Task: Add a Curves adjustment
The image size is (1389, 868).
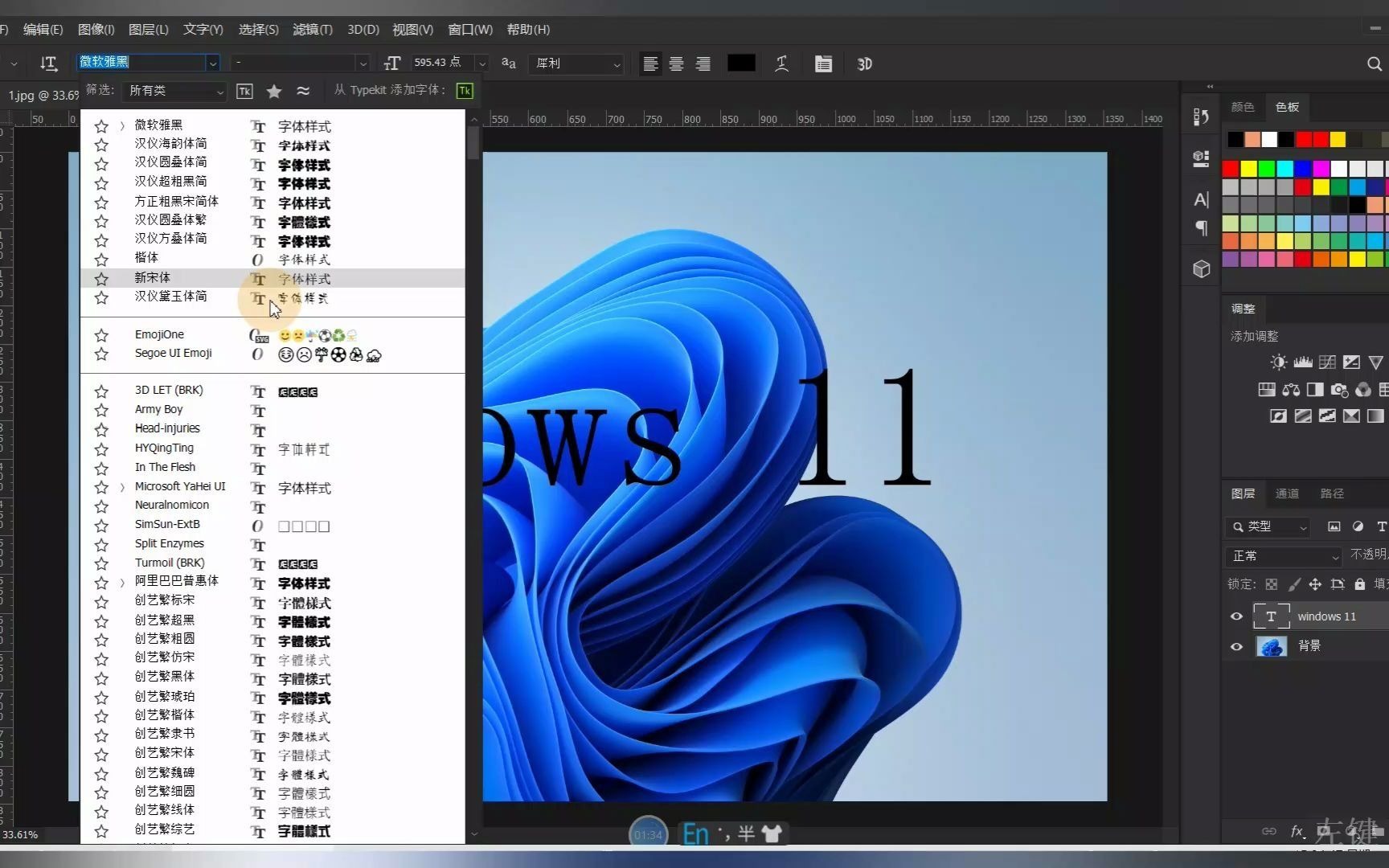Action: tap(1327, 362)
